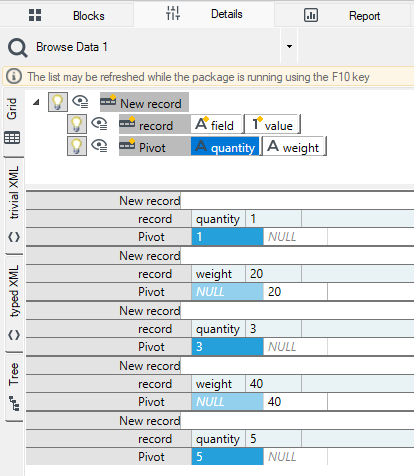This screenshot has height=476, width=414.
Task: Click the Blocks grid icon
Action: [x=35, y=15]
